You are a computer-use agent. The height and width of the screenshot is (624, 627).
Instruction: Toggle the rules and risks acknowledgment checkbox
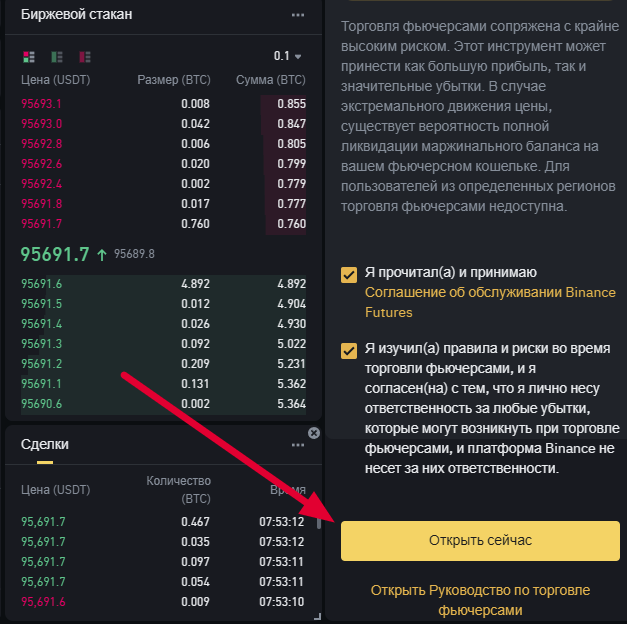(x=349, y=350)
